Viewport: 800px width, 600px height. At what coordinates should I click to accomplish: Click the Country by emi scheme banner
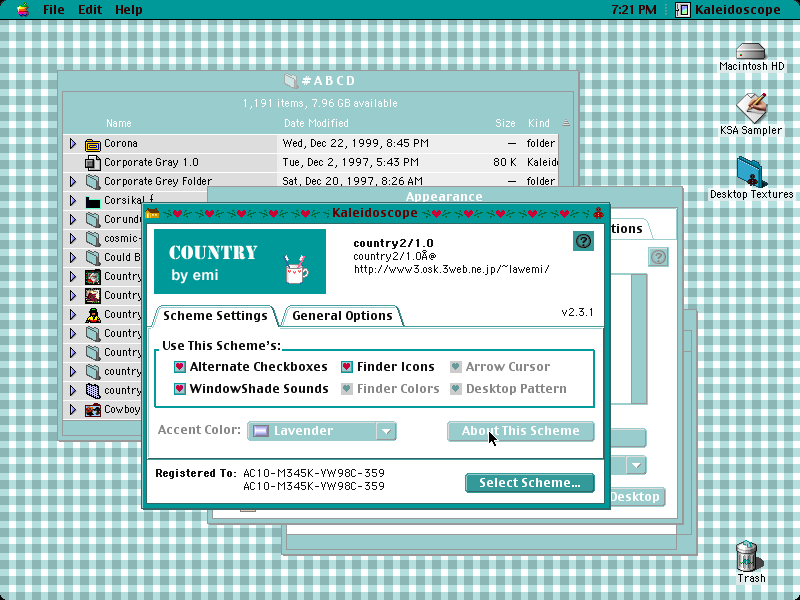tap(240, 262)
